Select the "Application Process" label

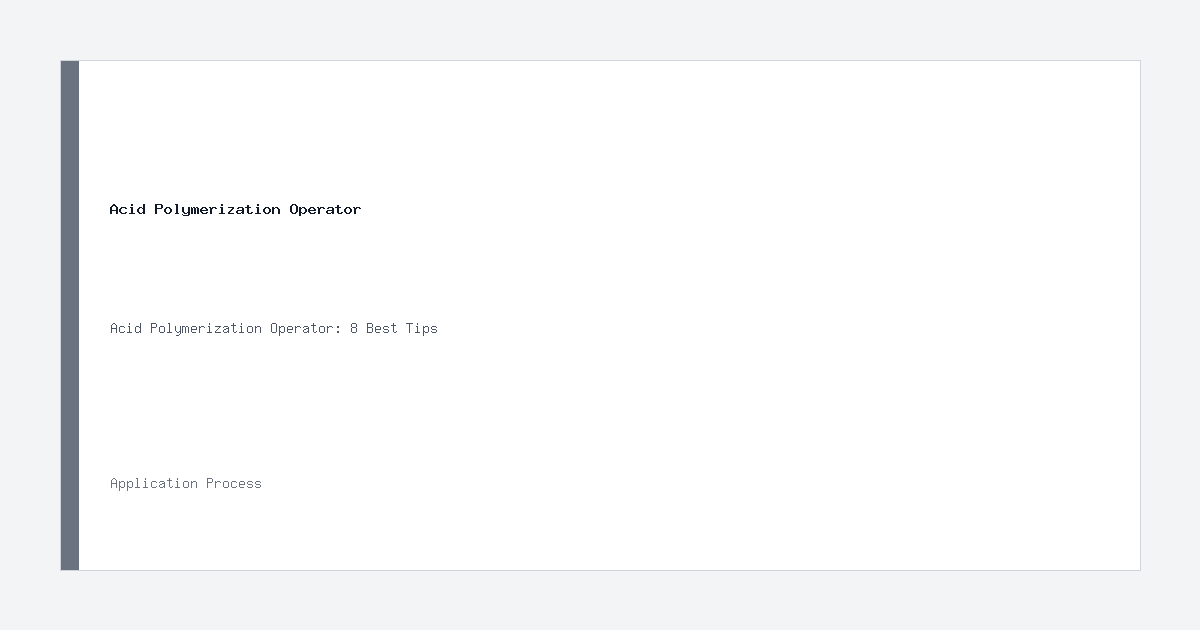(x=186, y=483)
